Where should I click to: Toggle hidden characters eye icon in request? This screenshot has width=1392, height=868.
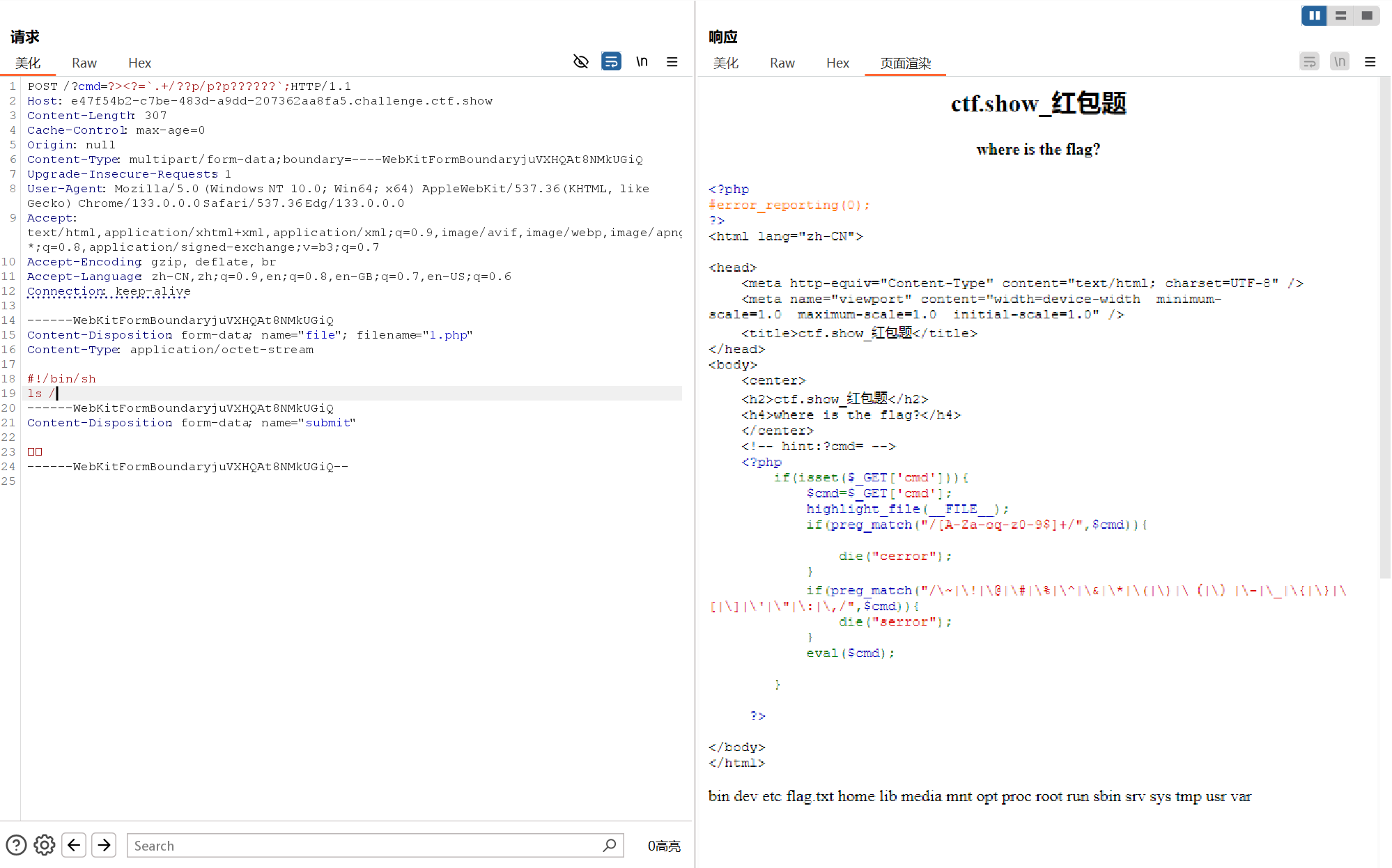tap(580, 62)
